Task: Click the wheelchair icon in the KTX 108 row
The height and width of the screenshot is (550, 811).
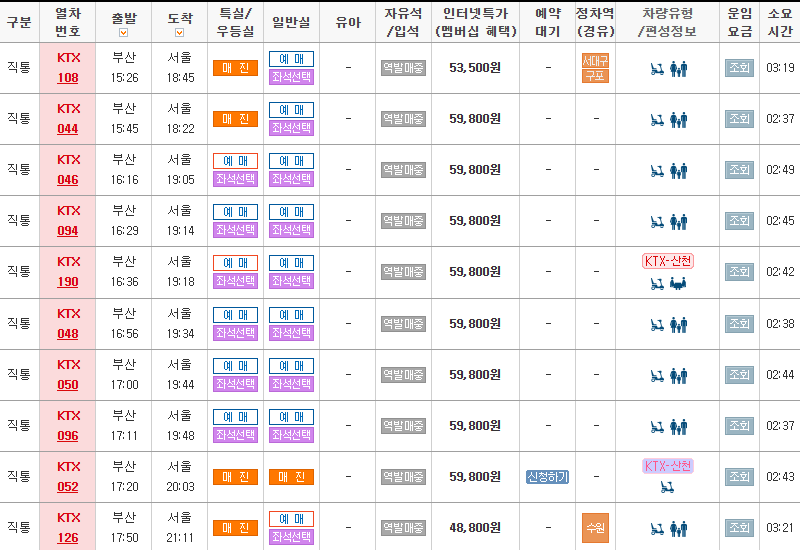Action: (657, 68)
